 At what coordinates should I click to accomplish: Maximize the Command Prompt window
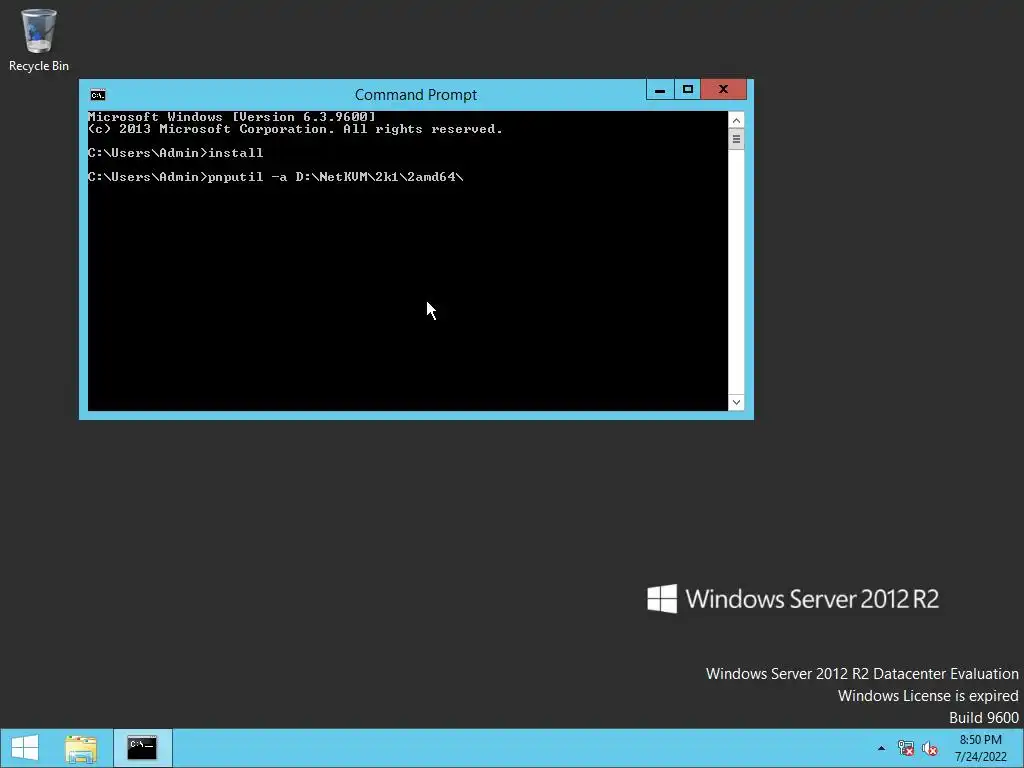pyautogui.click(x=687, y=89)
